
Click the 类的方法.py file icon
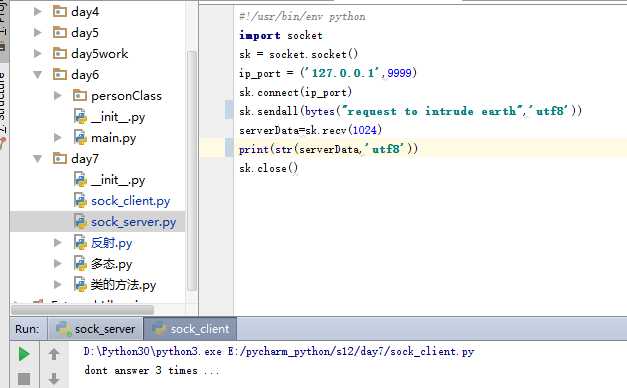coord(80,284)
